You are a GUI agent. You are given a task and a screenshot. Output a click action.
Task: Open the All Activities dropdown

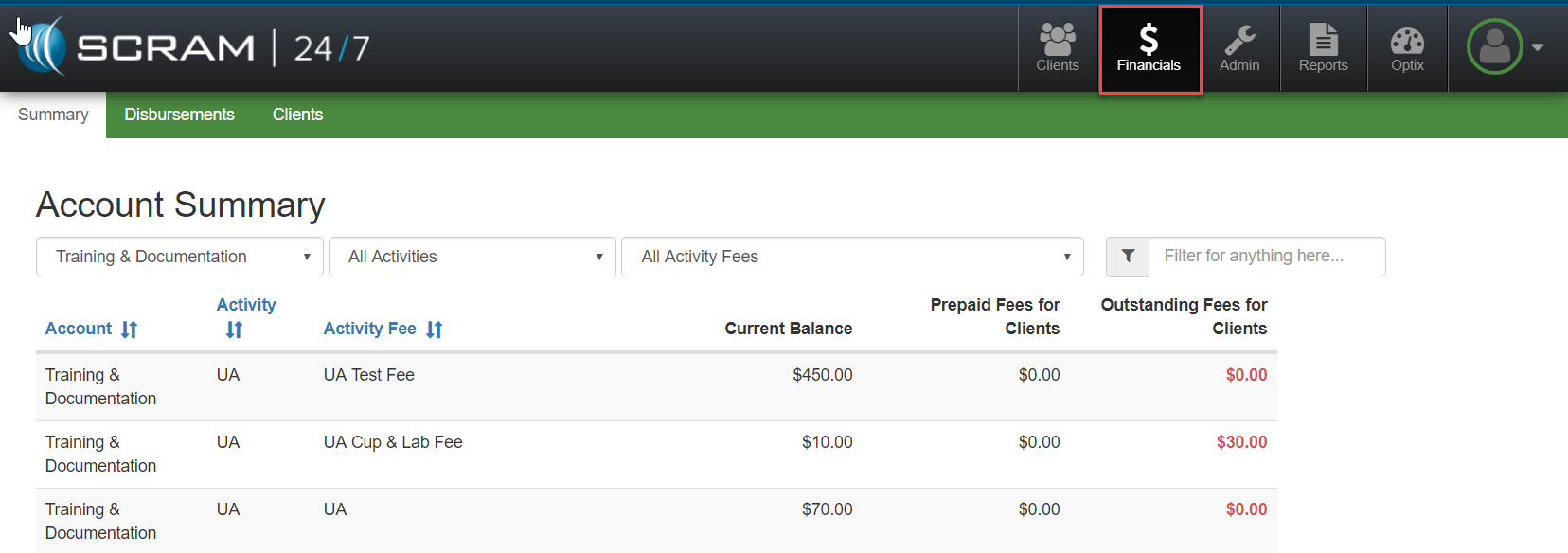coord(472,257)
